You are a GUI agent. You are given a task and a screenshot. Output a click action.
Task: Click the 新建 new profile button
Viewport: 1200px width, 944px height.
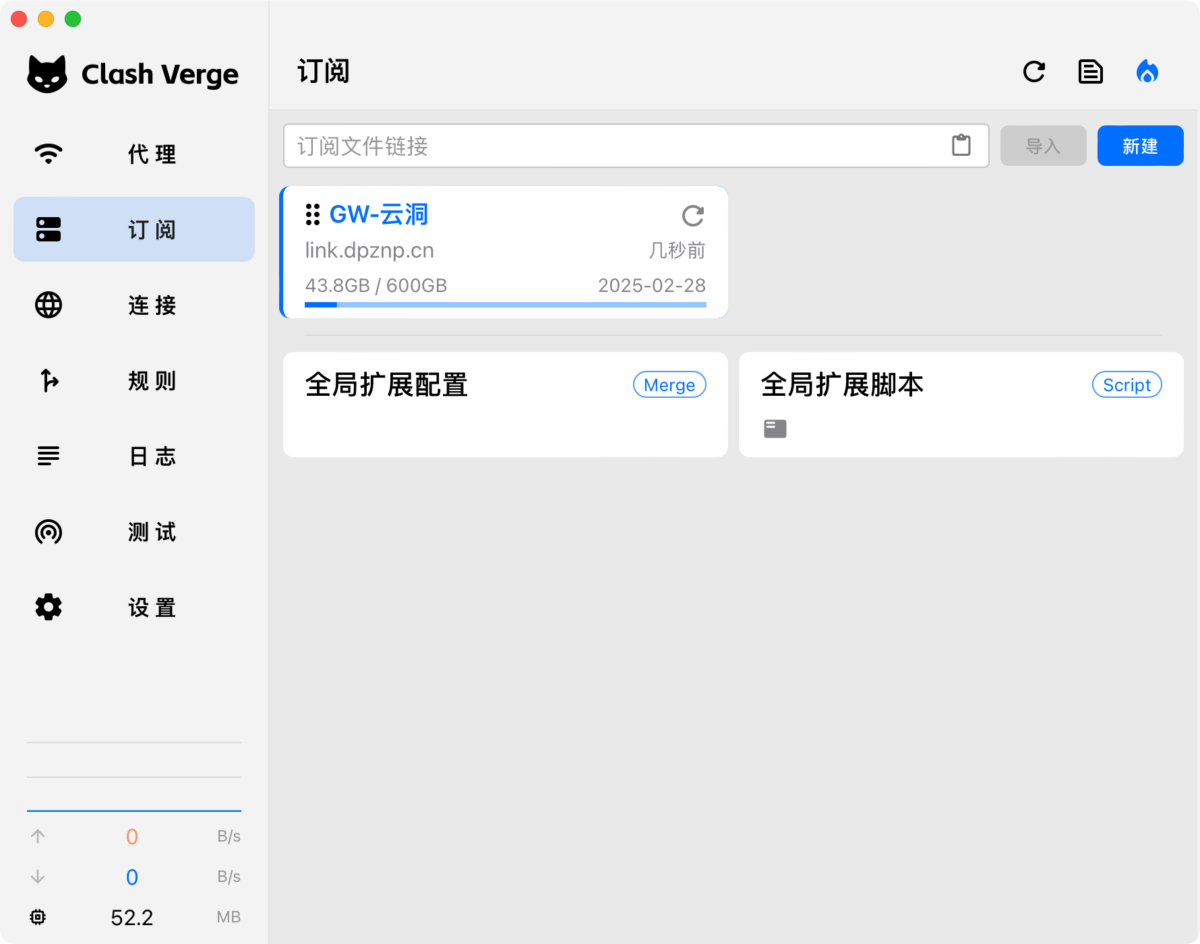[x=1140, y=146]
